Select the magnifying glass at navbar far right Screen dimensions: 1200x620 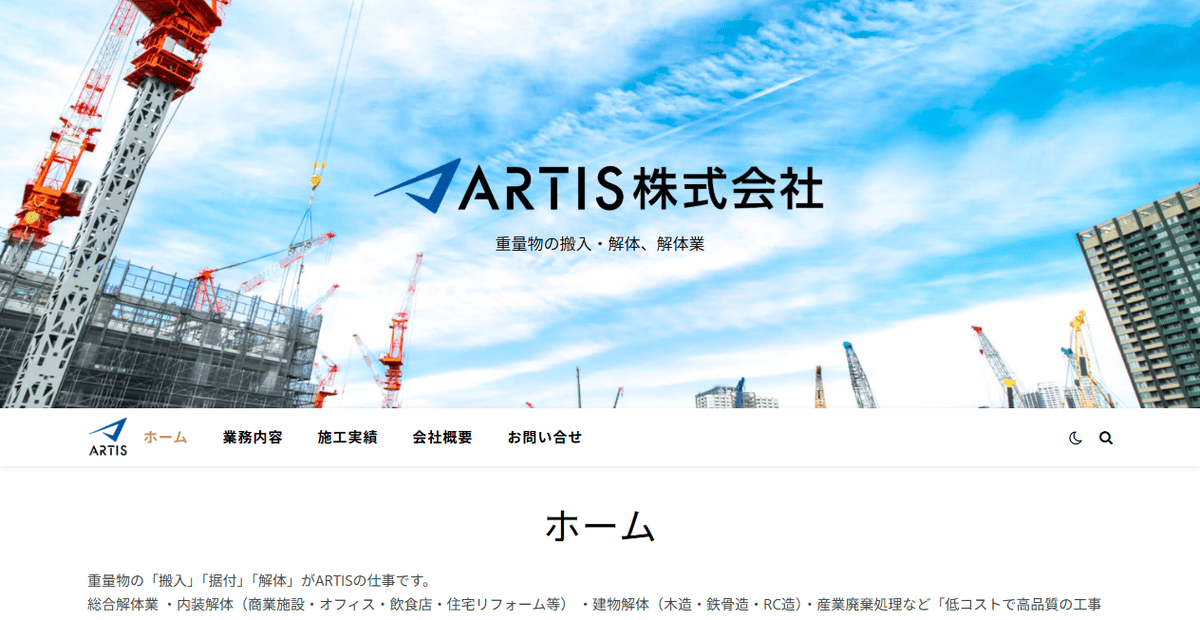(x=1104, y=437)
